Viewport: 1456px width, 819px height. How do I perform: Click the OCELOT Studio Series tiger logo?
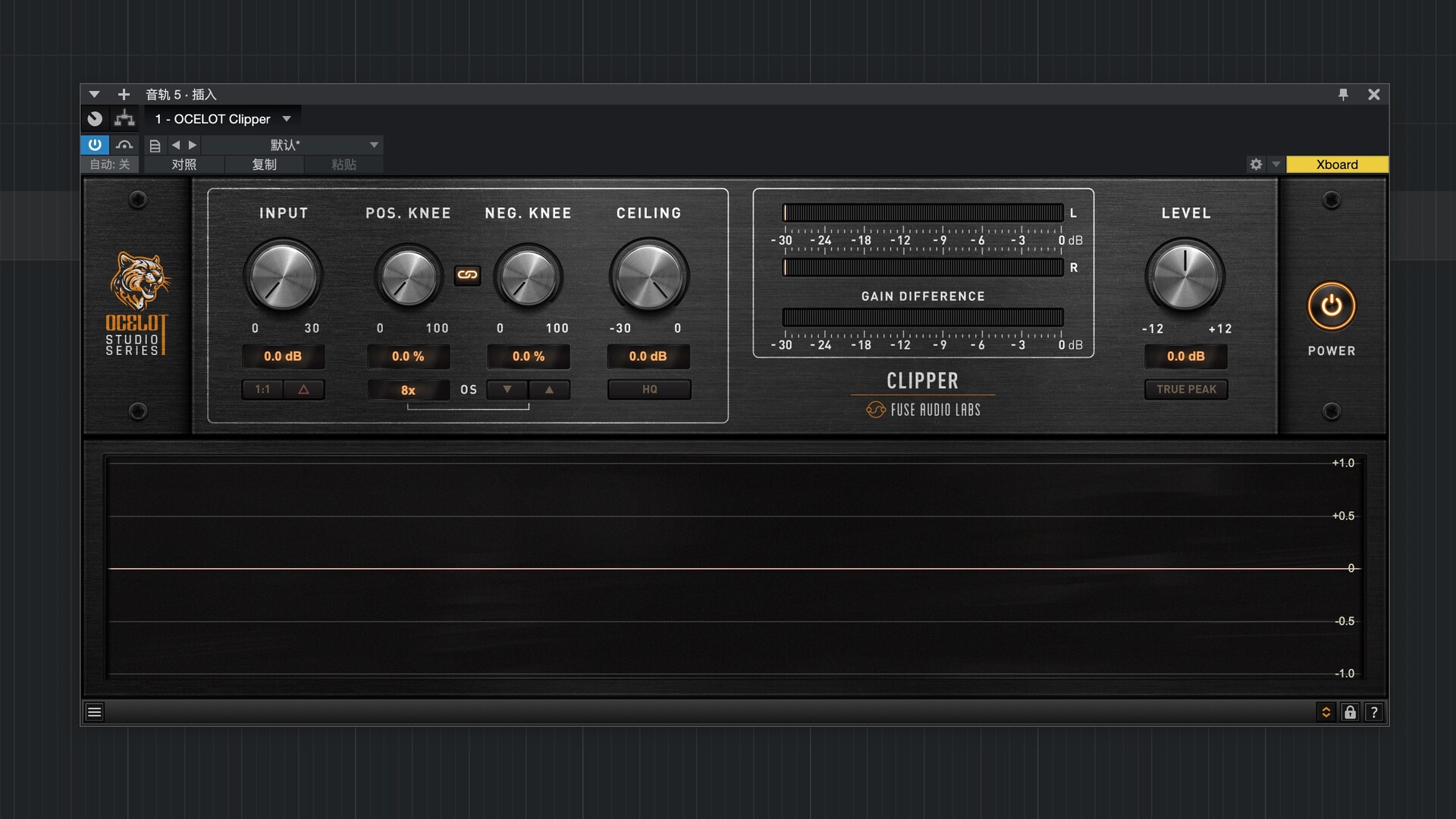136,303
